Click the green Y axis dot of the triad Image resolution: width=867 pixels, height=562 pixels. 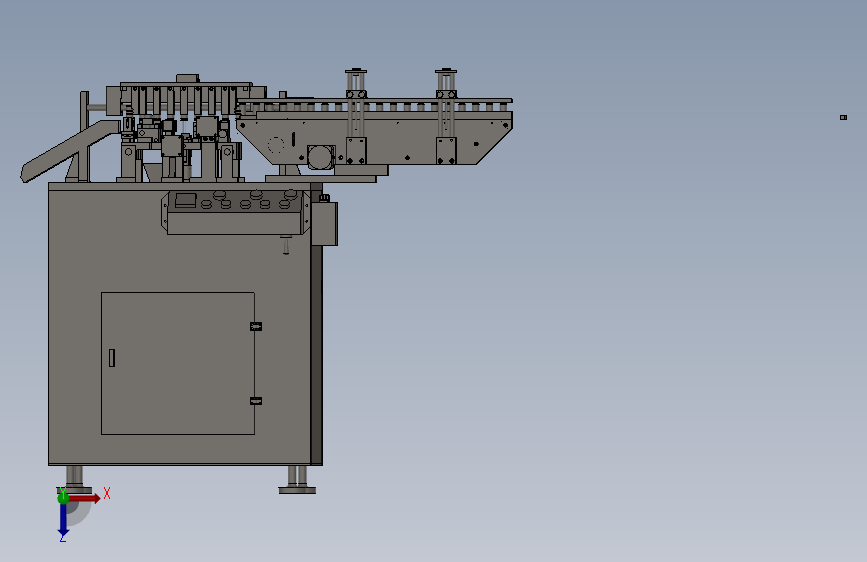pyautogui.click(x=63, y=498)
